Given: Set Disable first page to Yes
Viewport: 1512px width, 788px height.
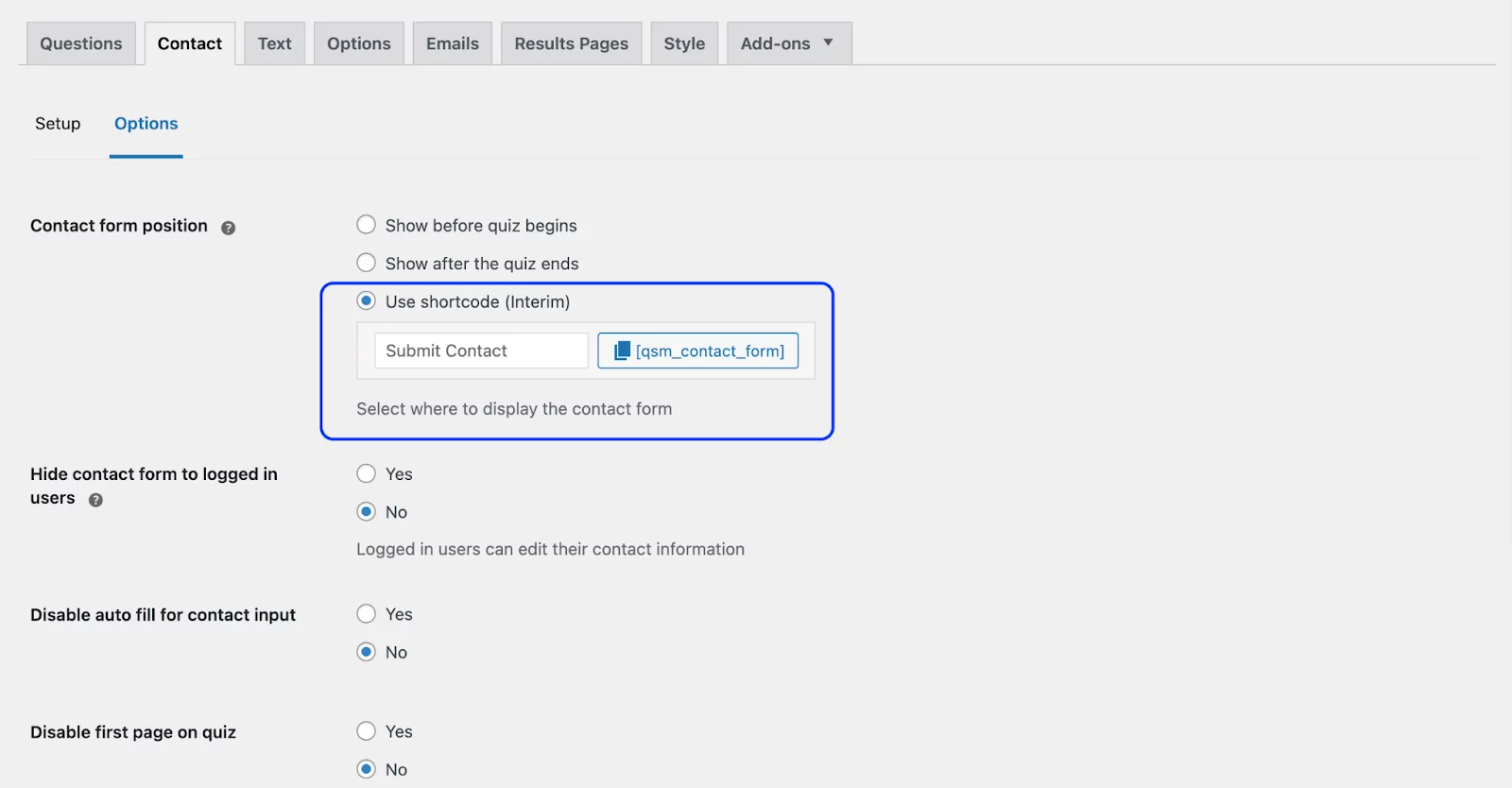Looking at the screenshot, I should [x=367, y=731].
